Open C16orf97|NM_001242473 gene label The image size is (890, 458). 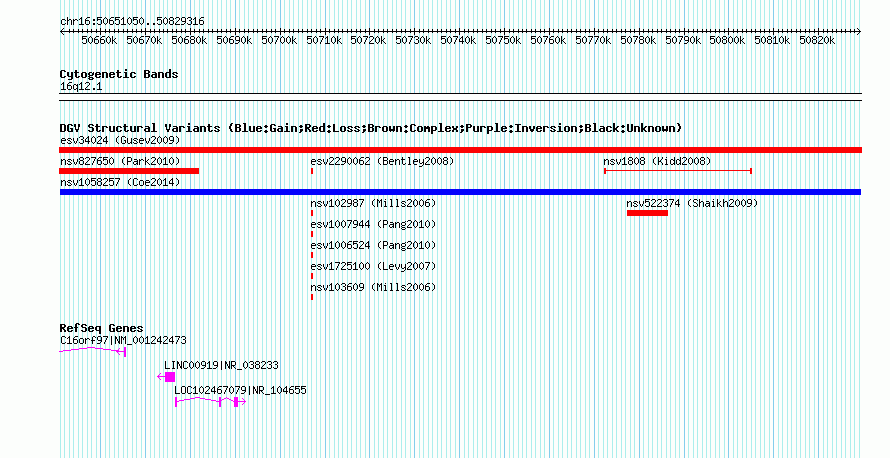point(123,341)
